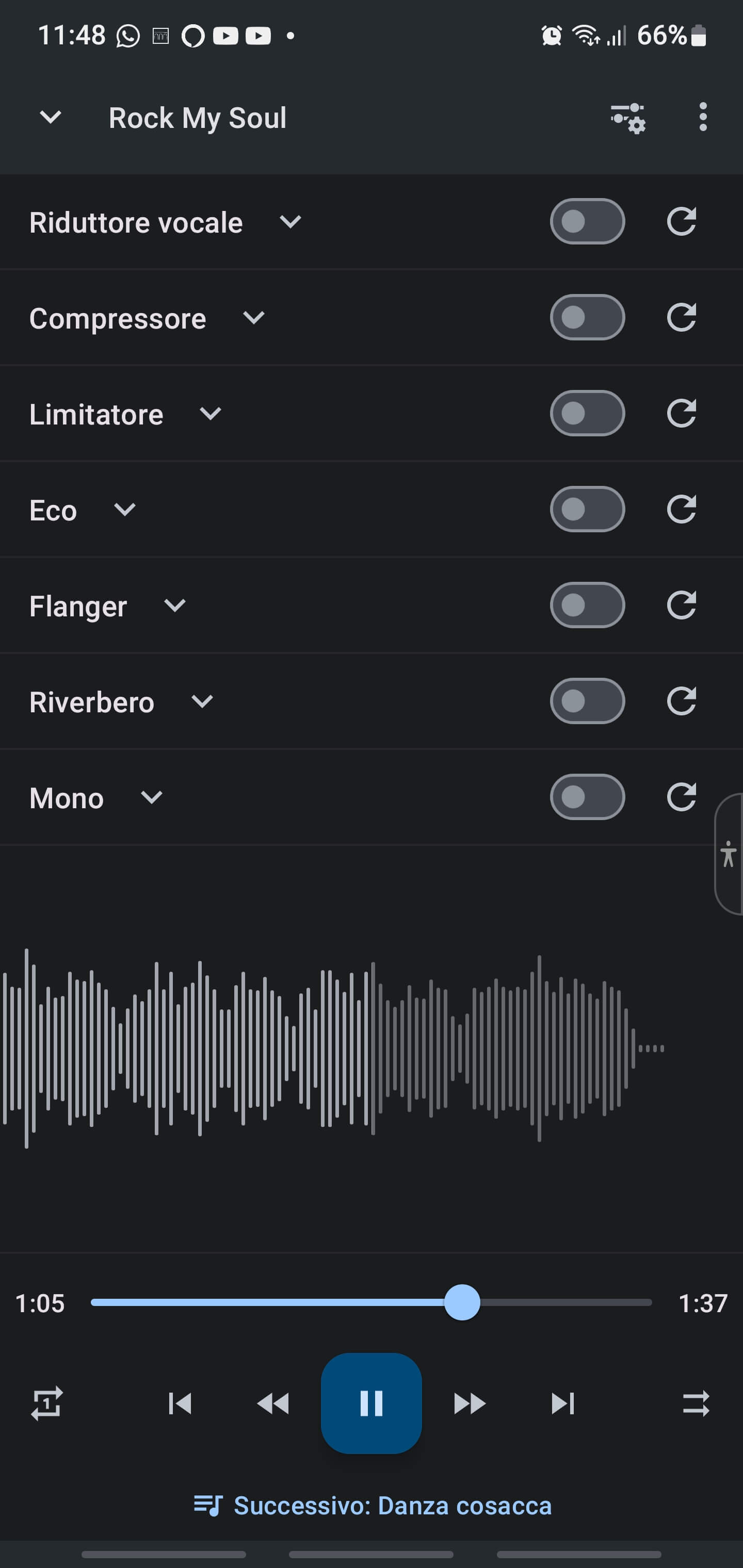Collapse the player with the top chevron

coord(51,117)
